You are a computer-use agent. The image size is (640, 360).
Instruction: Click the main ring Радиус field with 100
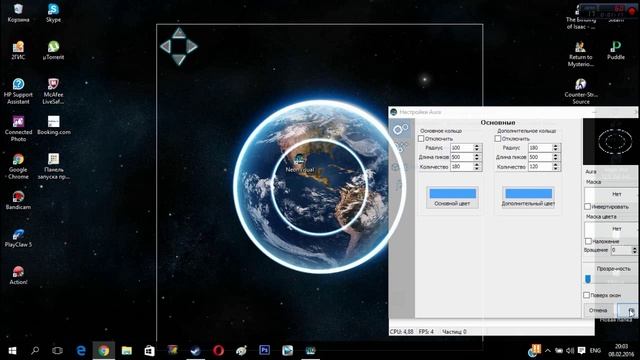point(462,148)
